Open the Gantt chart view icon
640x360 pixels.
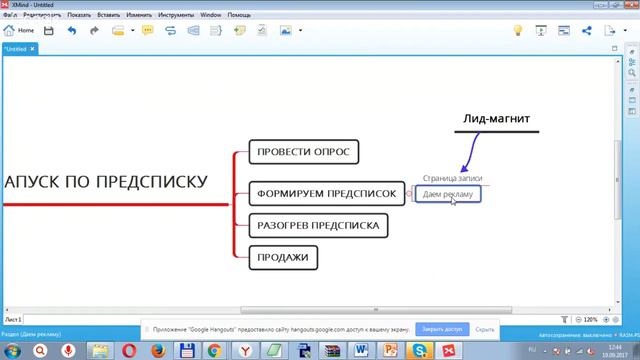coord(564,31)
